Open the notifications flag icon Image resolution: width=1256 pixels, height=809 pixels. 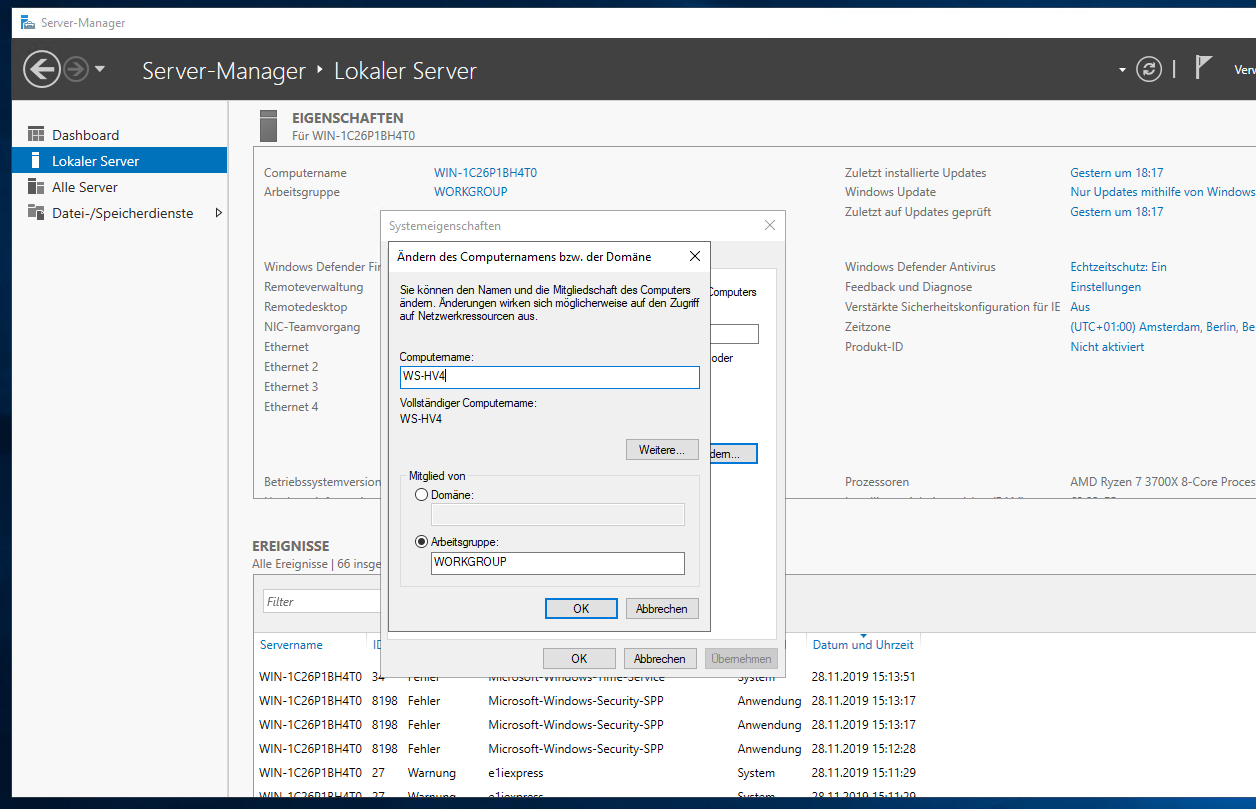[1204, 67]
